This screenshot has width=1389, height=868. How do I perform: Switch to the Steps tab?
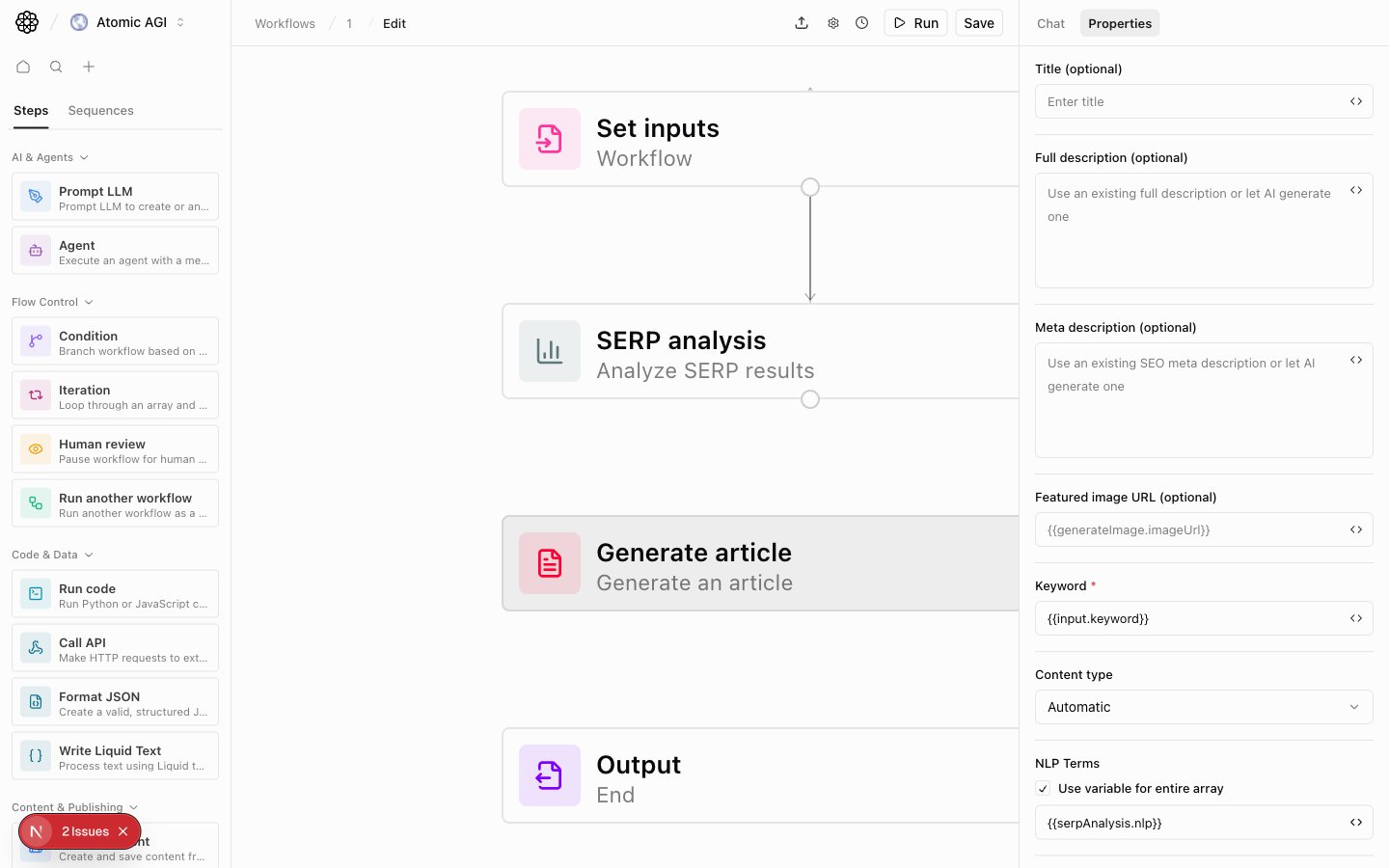(x=31, y=111)
